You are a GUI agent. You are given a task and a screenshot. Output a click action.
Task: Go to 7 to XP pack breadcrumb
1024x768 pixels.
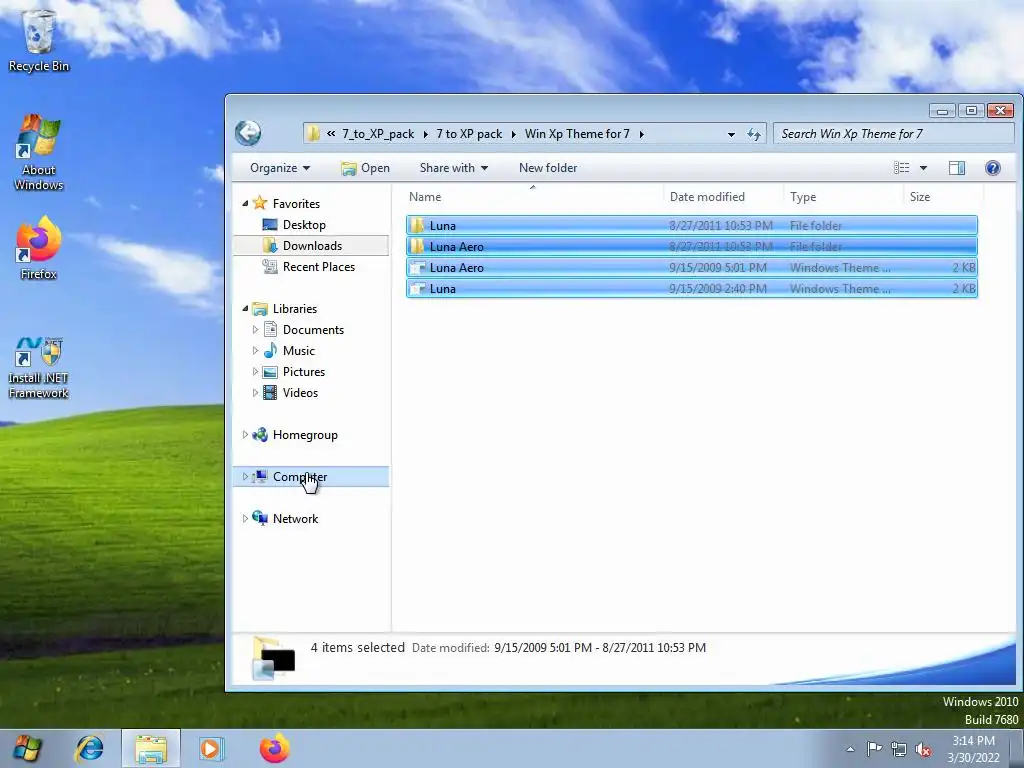point(469,134)
